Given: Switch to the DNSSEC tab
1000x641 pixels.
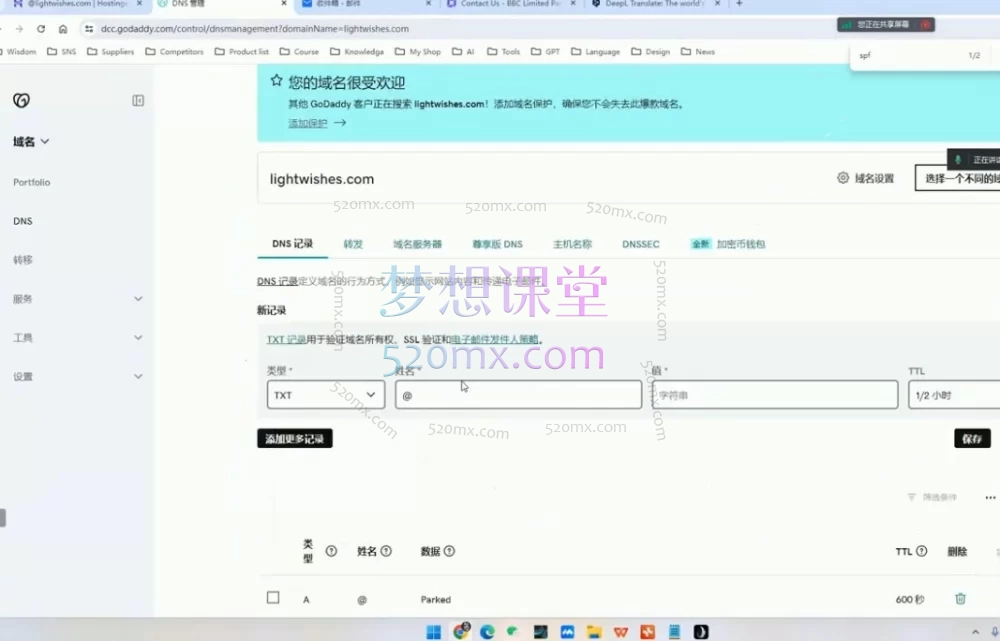Looking at the screenshot, I should click(640, 243).
